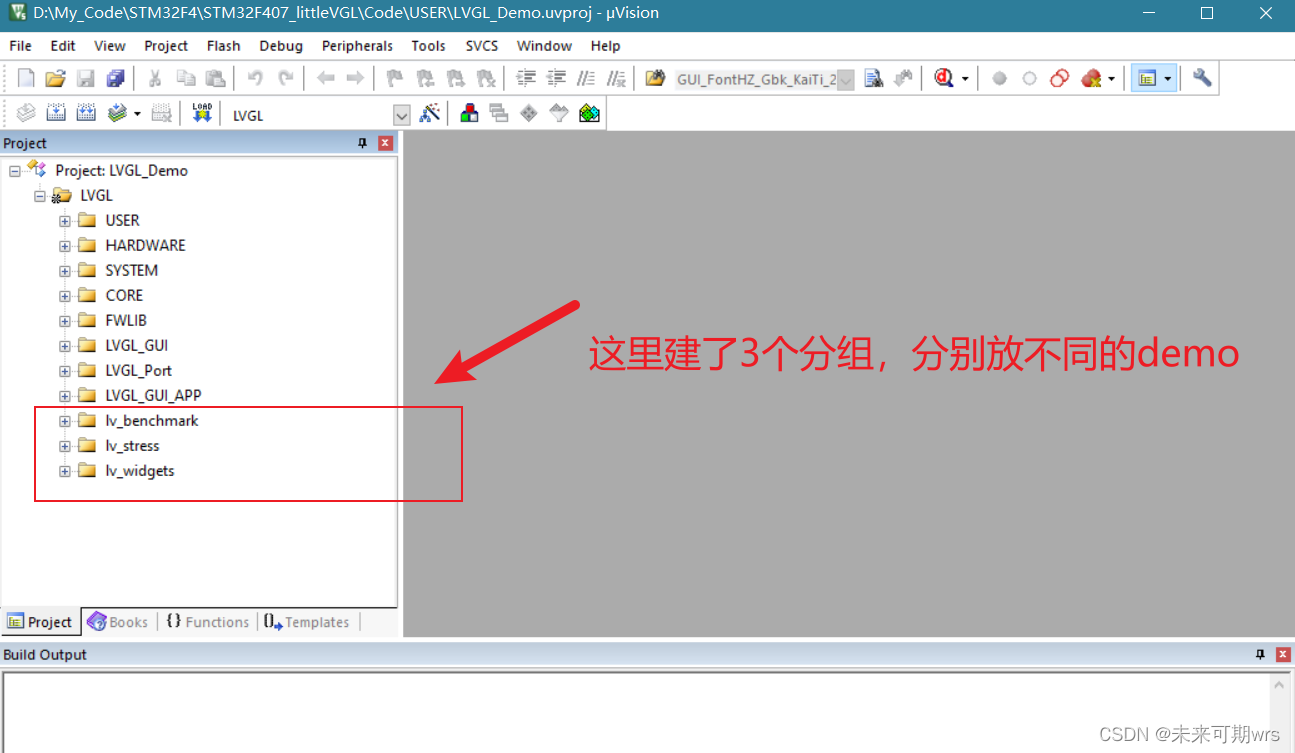
Task: Click the Build Output scrollbar up arrow
Action: [1281, 683]
